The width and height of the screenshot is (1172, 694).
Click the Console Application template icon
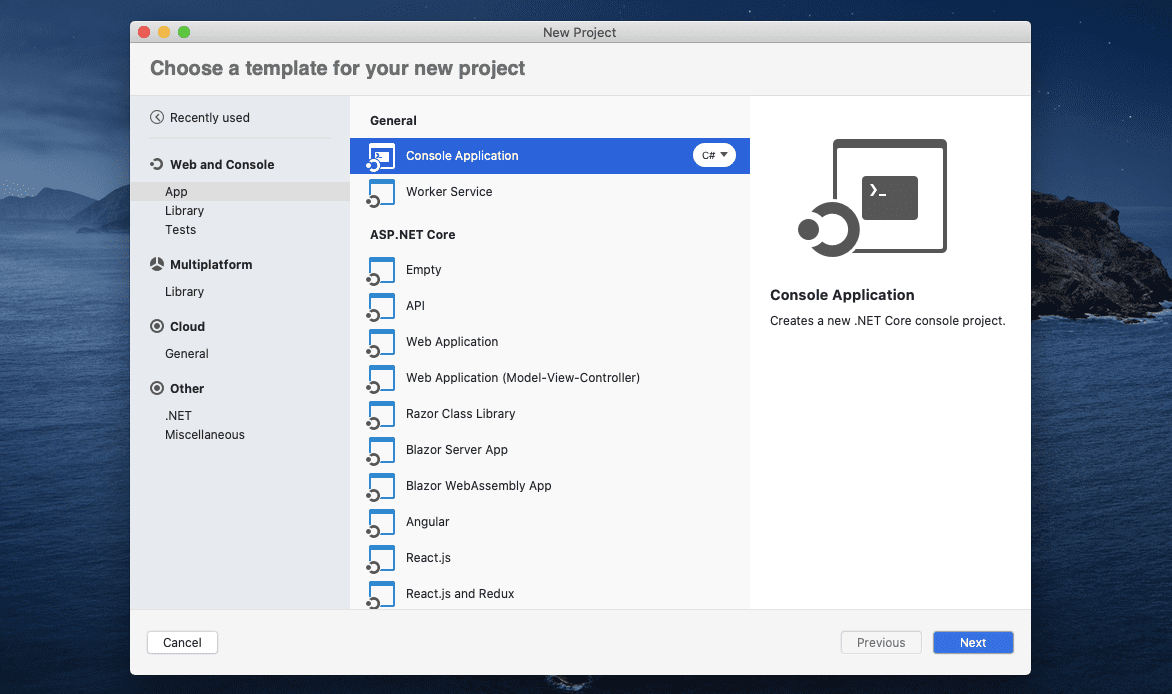(x=381, y=156)
